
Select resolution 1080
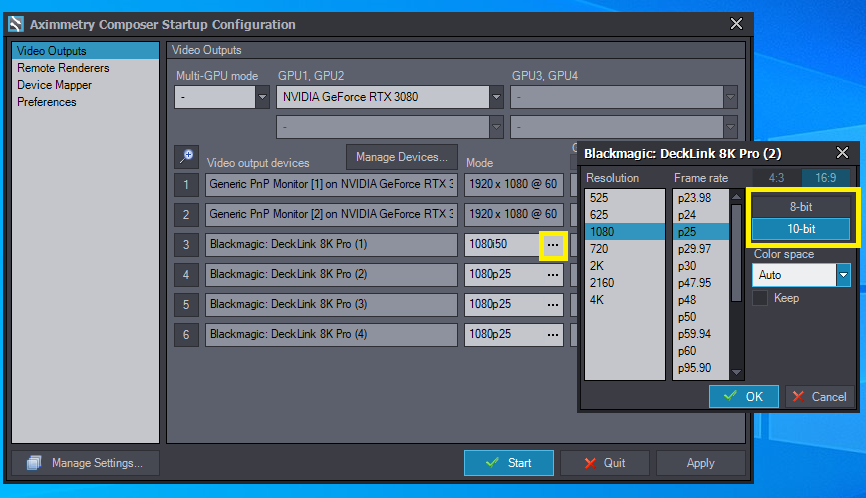[x=625, y=232]
